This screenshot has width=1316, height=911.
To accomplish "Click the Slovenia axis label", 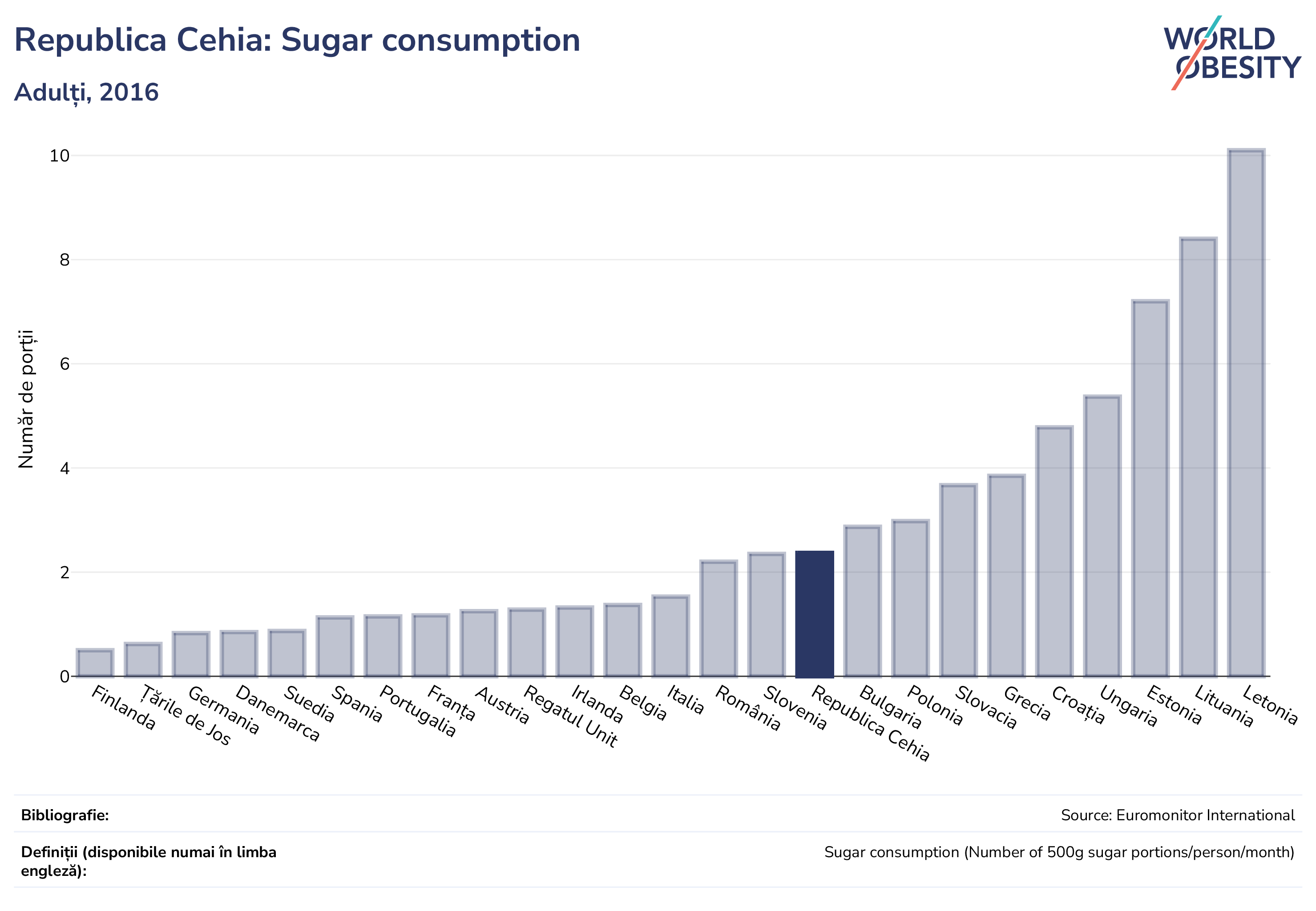I will coord(795,708).
